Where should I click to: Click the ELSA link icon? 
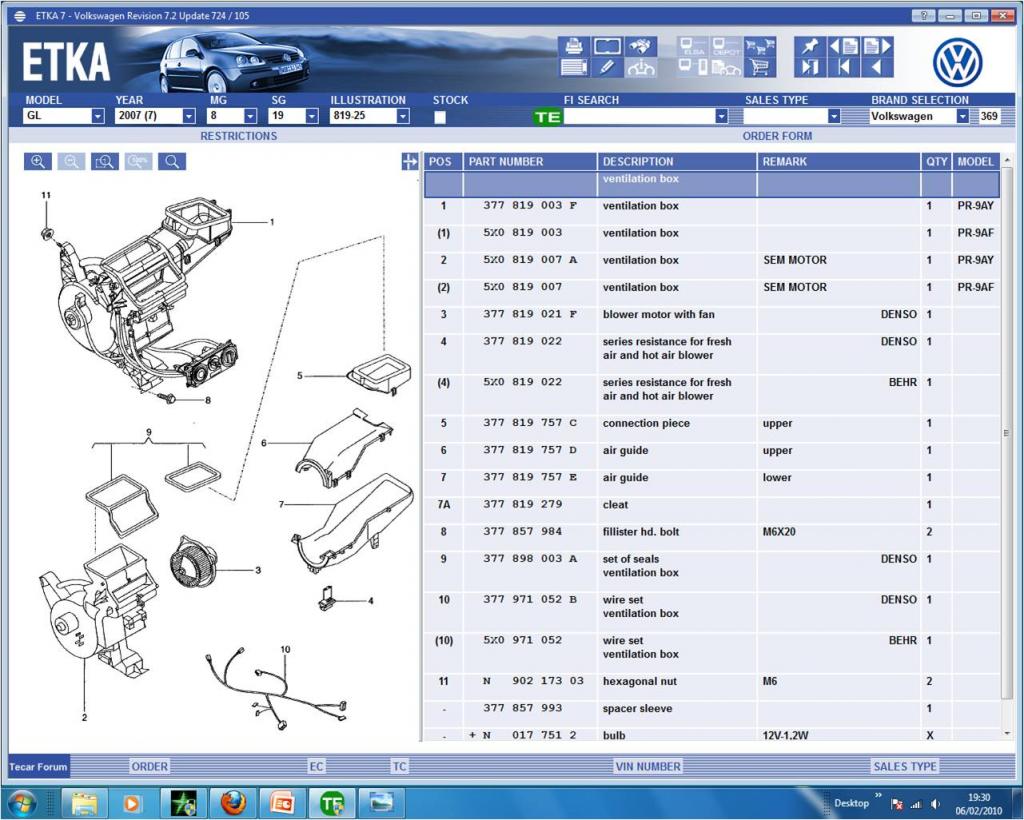coord(693,47)
